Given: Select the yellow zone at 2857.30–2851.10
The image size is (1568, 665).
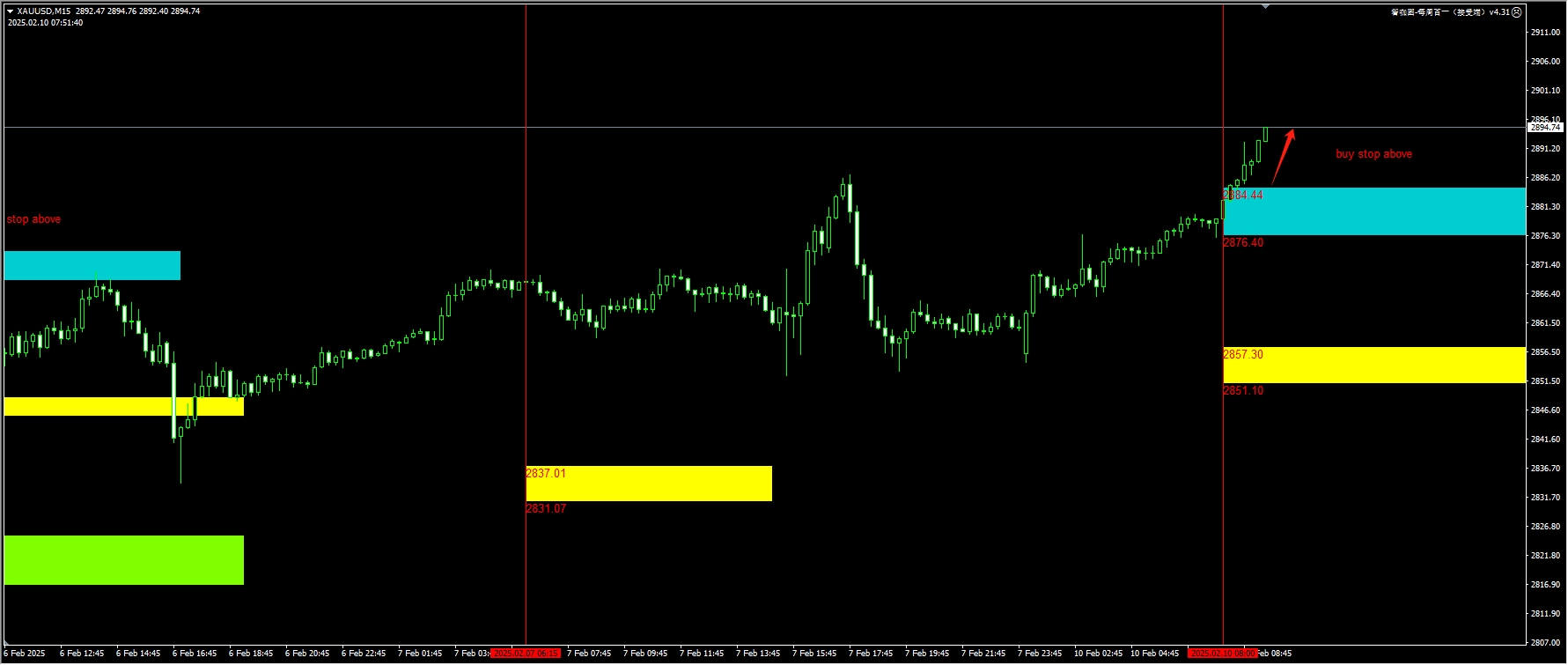Looking at the screenshot, I should tap(1373, 365).
